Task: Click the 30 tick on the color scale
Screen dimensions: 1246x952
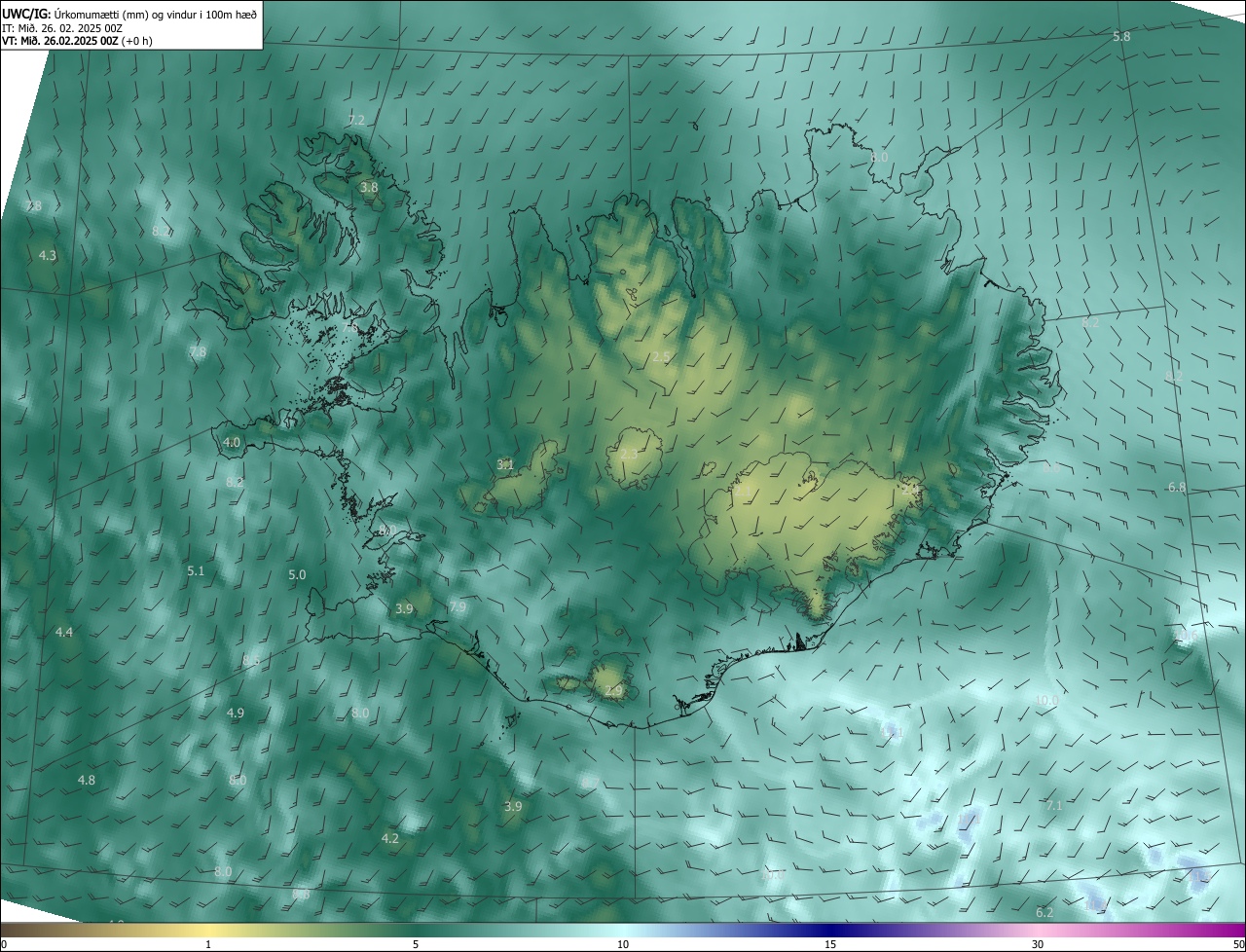Action: coord(1038,945)
